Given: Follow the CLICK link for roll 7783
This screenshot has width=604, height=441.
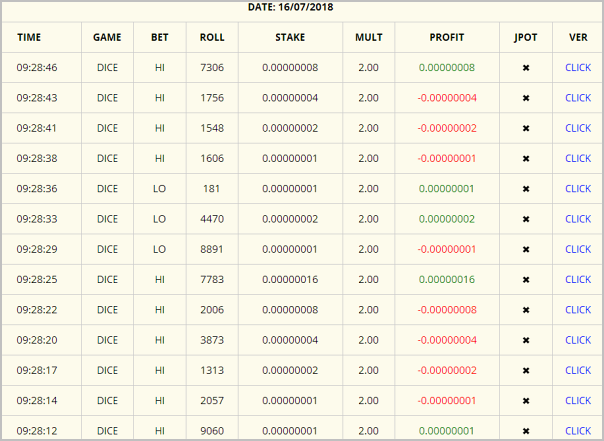Looking at the screenshot, I should [x=578, y=279].
